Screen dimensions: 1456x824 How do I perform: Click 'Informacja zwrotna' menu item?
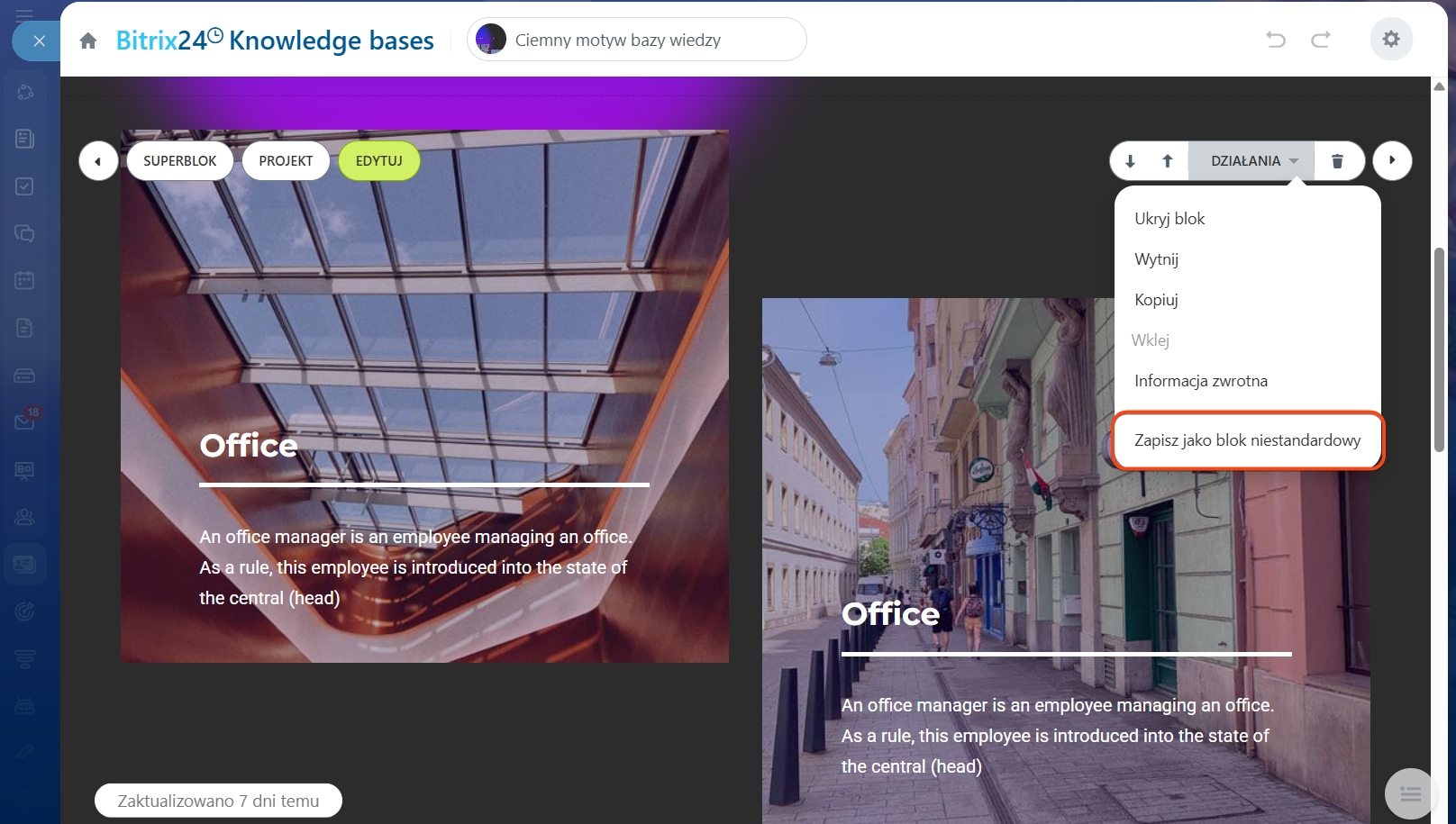1200,381
